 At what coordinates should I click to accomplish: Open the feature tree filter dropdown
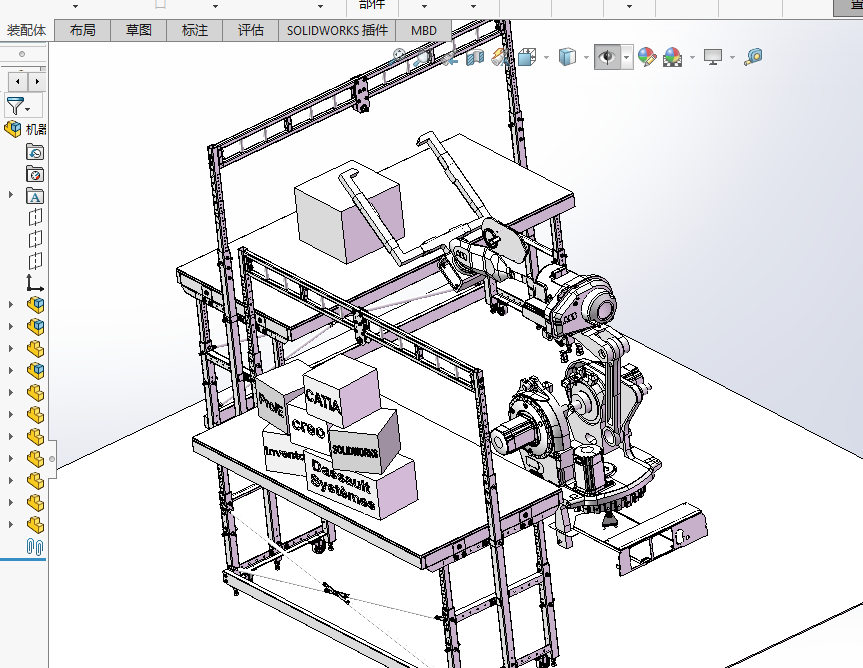[x=18, y=106]
